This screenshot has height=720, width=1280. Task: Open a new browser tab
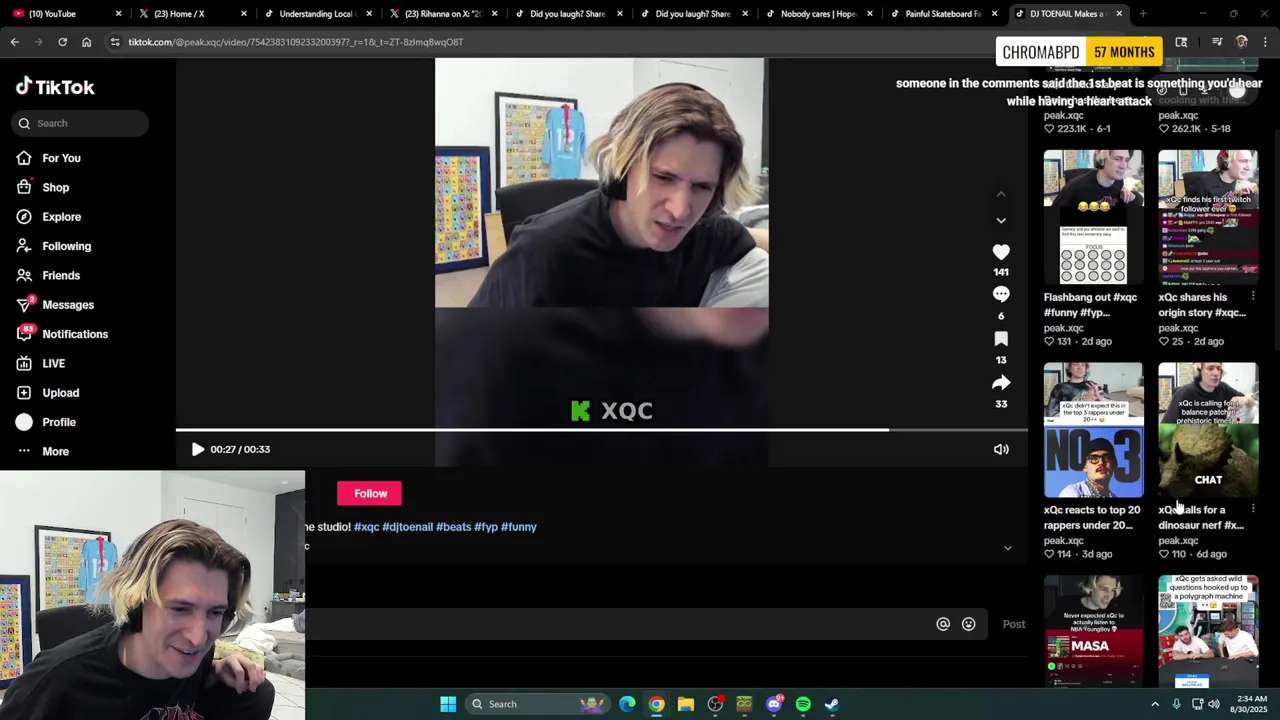click(x=1143, y=14)
